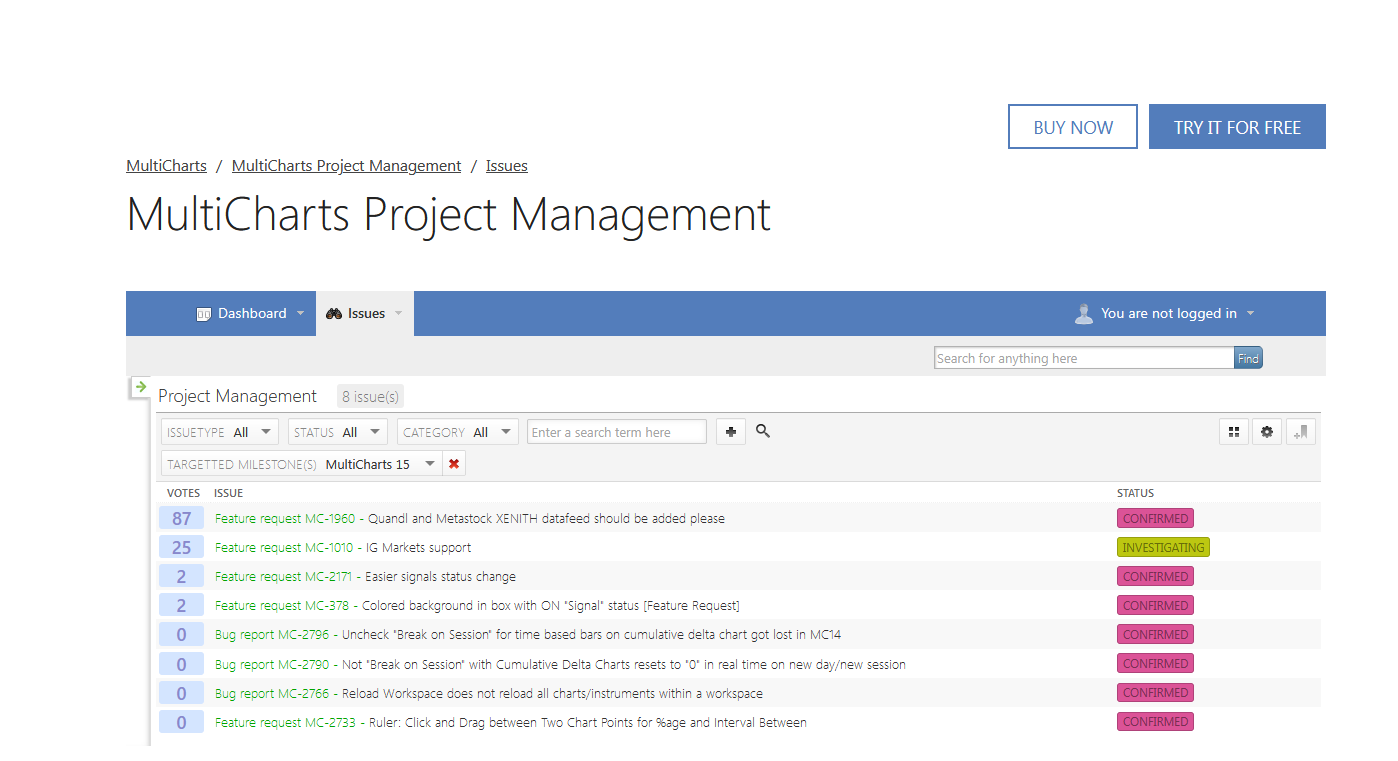Click the greyed export icon at toolbar end
Viewport: 1398px width, 761px height.
1301,432
